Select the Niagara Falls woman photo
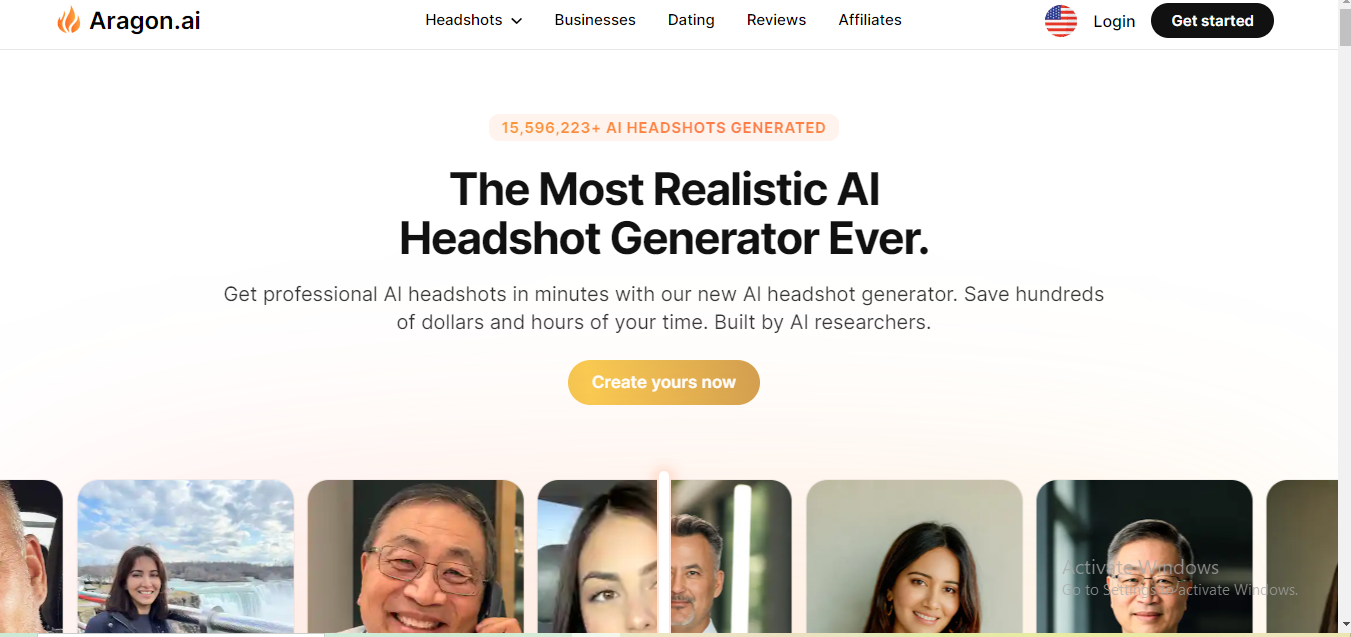Image resolution: width=1351 pixels, height=637 pixels. [x=186, y=556]
